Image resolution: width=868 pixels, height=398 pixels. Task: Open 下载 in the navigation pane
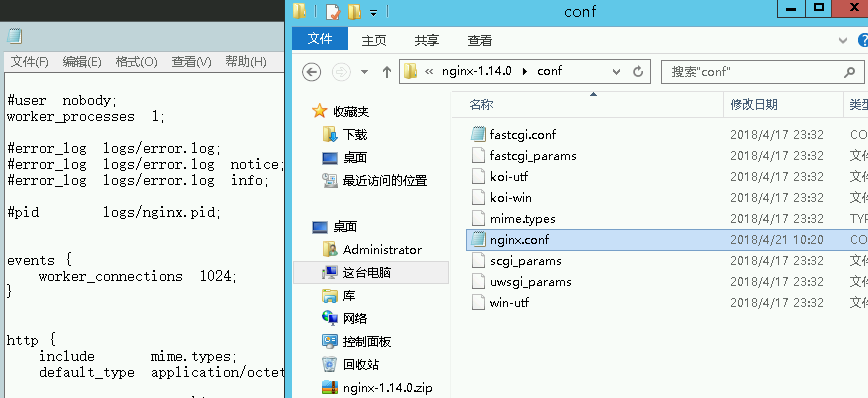pos(354,135)
